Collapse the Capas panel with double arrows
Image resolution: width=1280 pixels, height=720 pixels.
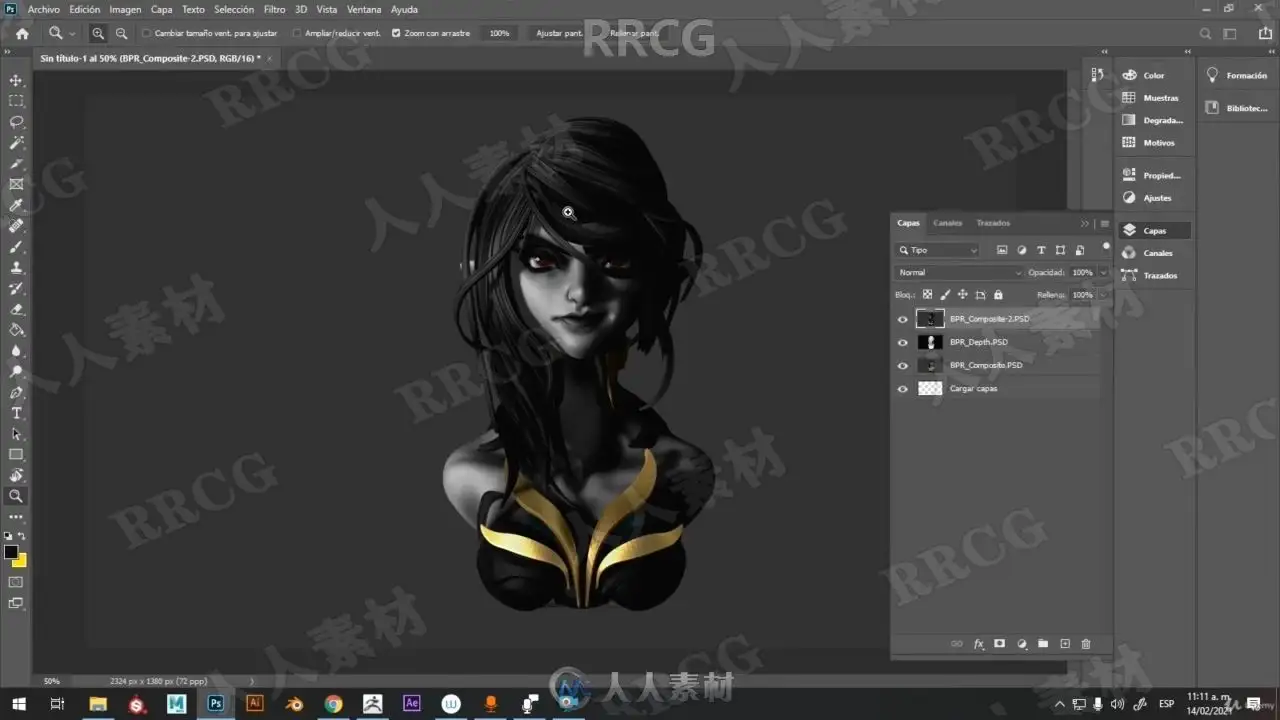tap(1085, 223)
